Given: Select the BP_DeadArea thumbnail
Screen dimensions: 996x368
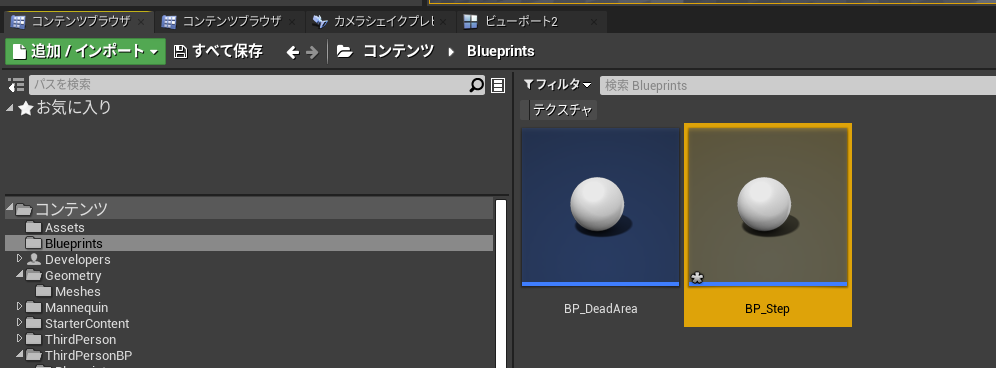Looking at the screenshot, I should 600,207.
